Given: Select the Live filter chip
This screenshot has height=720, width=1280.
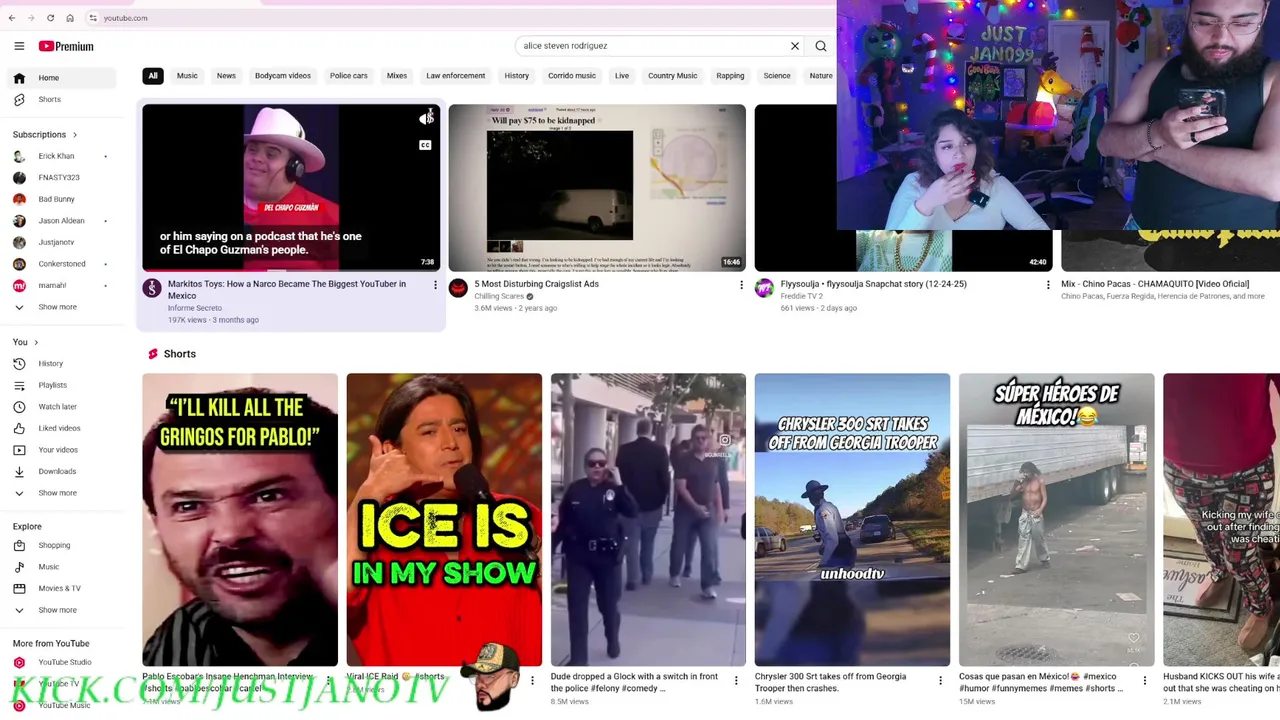Looking at the screenshot, I should 622,76.
